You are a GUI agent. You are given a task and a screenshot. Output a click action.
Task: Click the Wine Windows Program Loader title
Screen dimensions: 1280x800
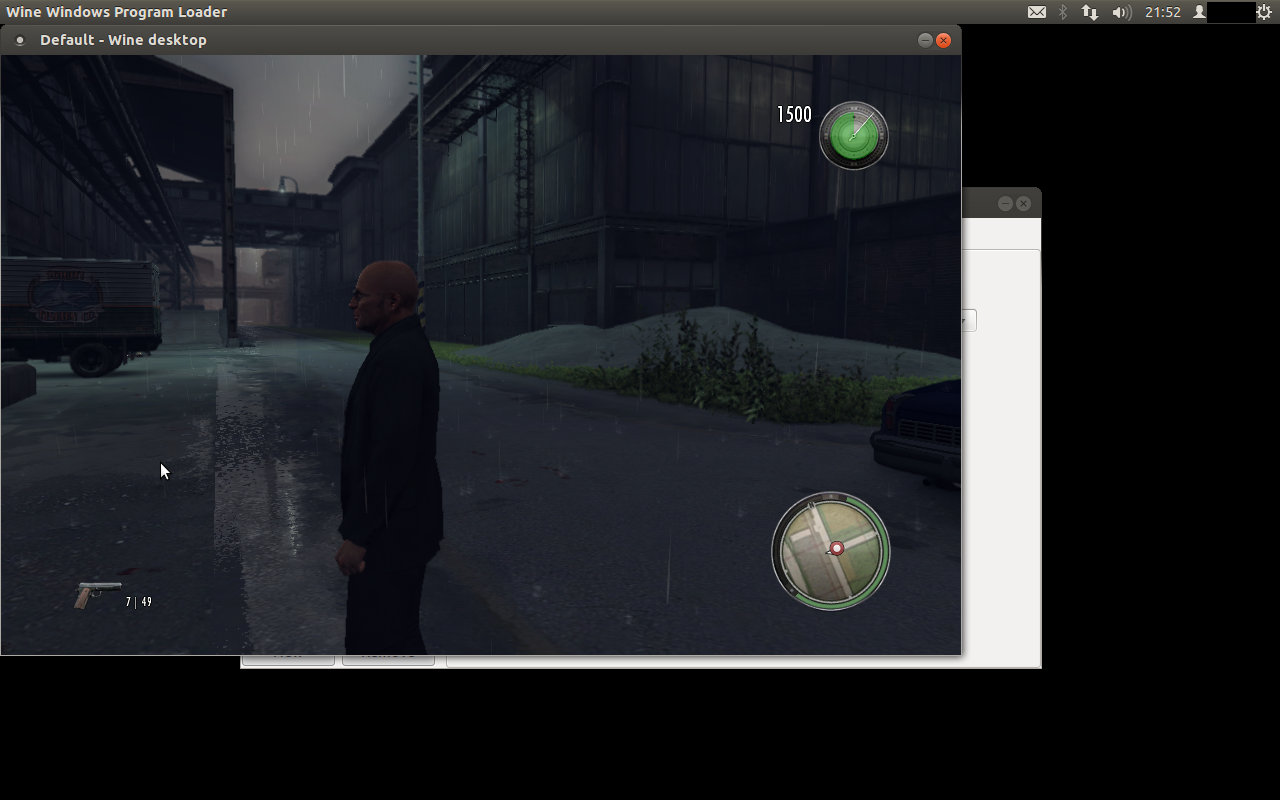click(x=117, y=12)
